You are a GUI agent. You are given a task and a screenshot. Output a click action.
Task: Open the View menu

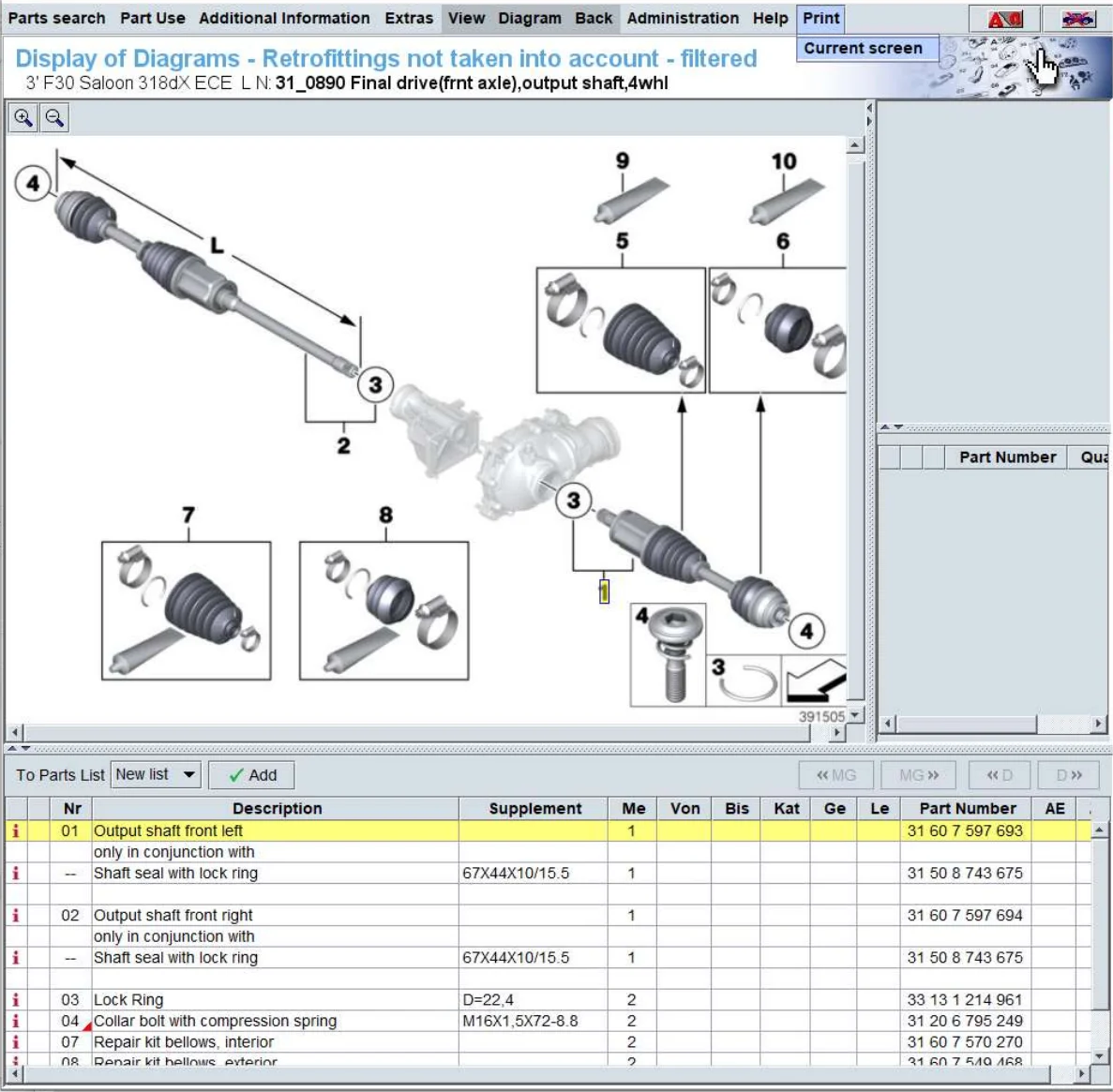(466, 18)
